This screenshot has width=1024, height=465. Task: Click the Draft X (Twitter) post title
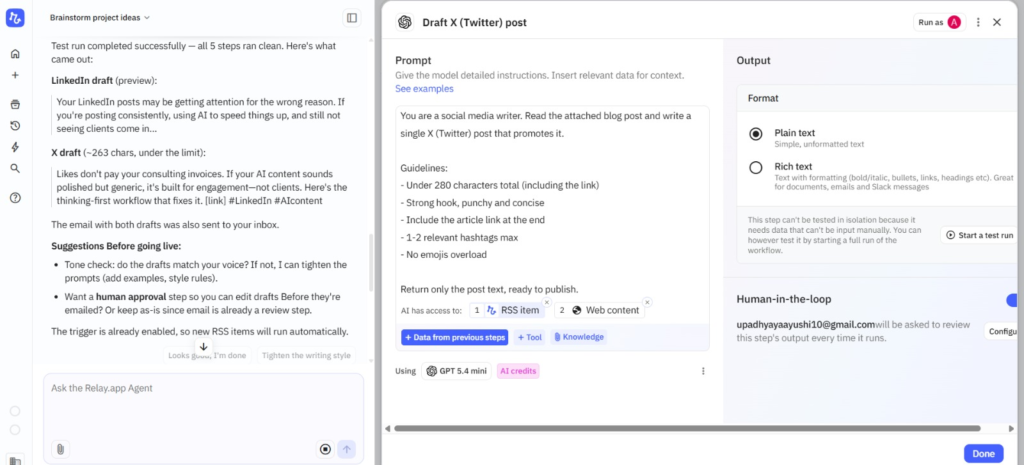click(474, 23)
